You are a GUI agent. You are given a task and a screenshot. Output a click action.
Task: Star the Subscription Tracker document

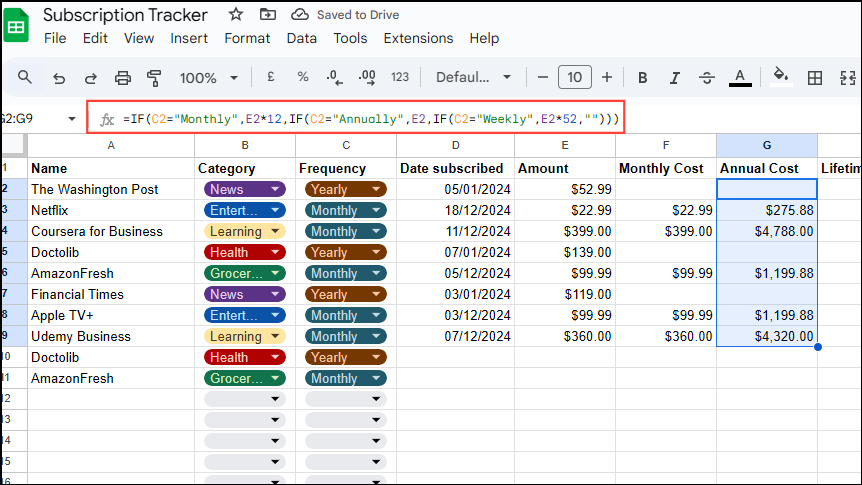click(236, 14)
